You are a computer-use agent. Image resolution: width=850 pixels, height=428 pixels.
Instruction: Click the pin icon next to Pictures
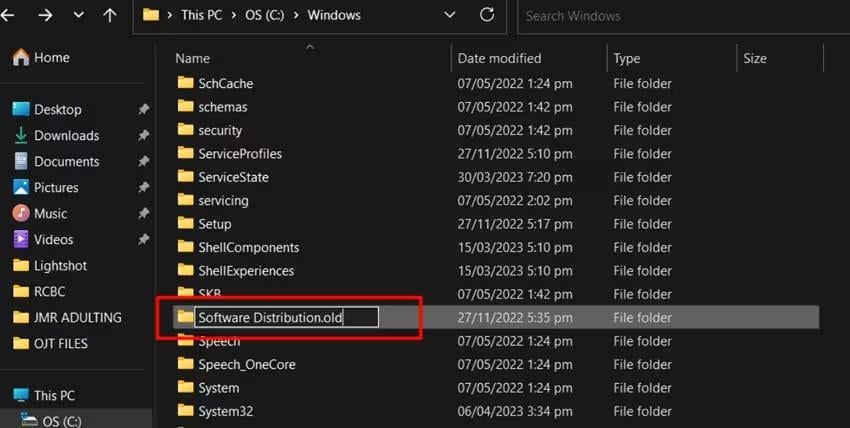[x=143, y=187]
